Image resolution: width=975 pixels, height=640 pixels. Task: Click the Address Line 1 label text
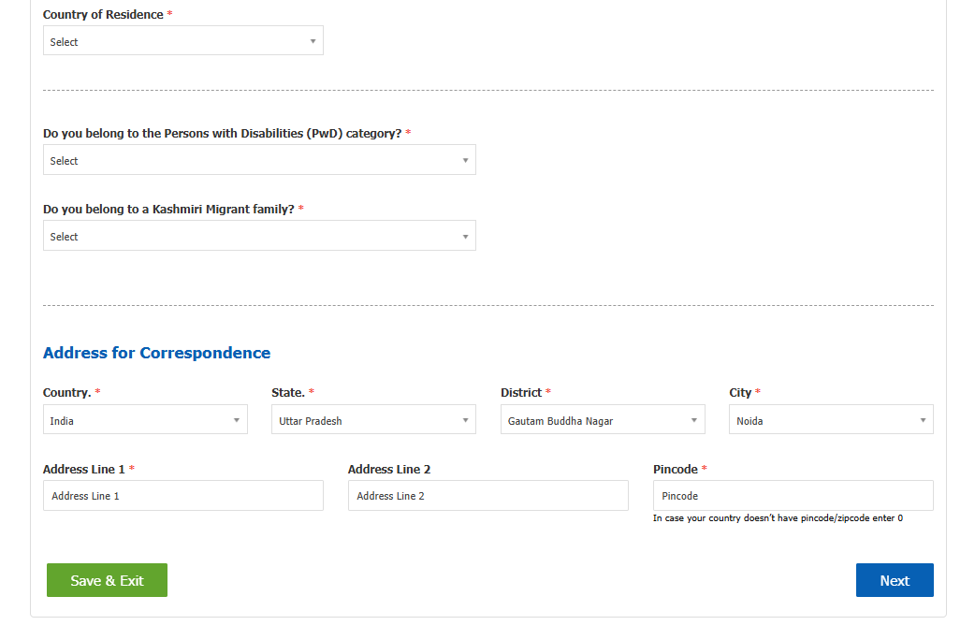(84, 469)
